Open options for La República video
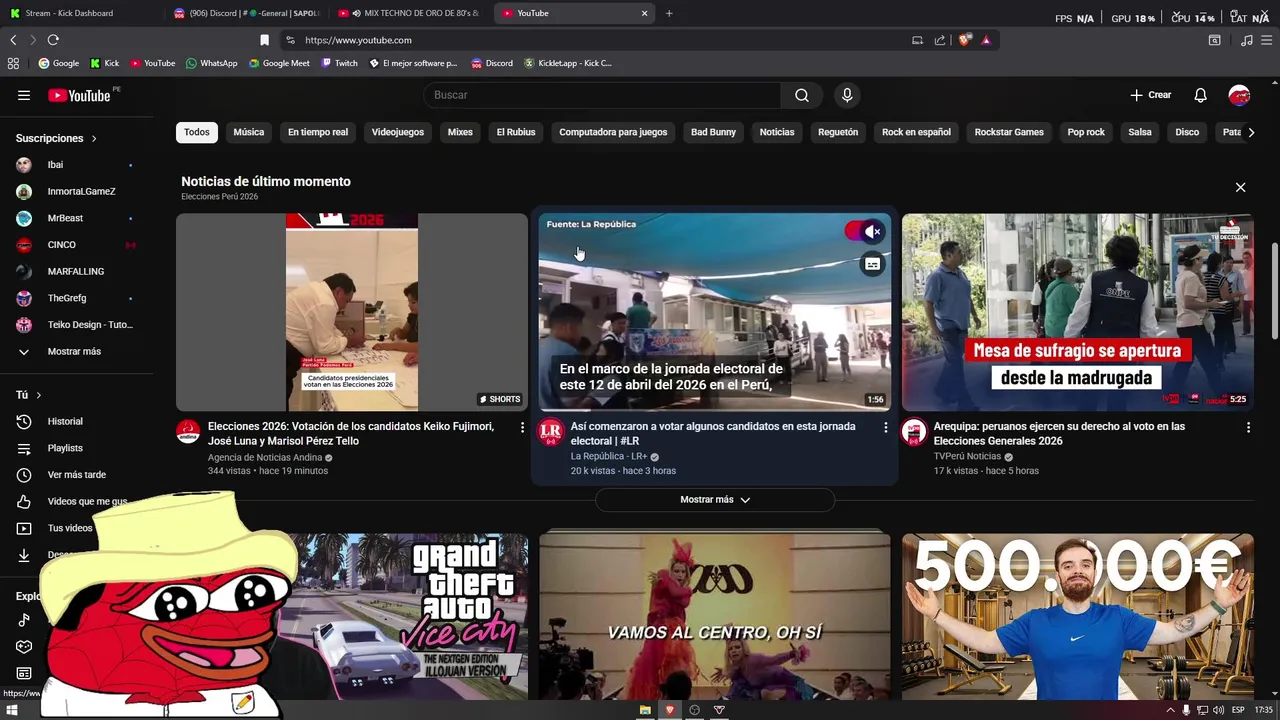 pyautogui.click(x=885, y=427)
